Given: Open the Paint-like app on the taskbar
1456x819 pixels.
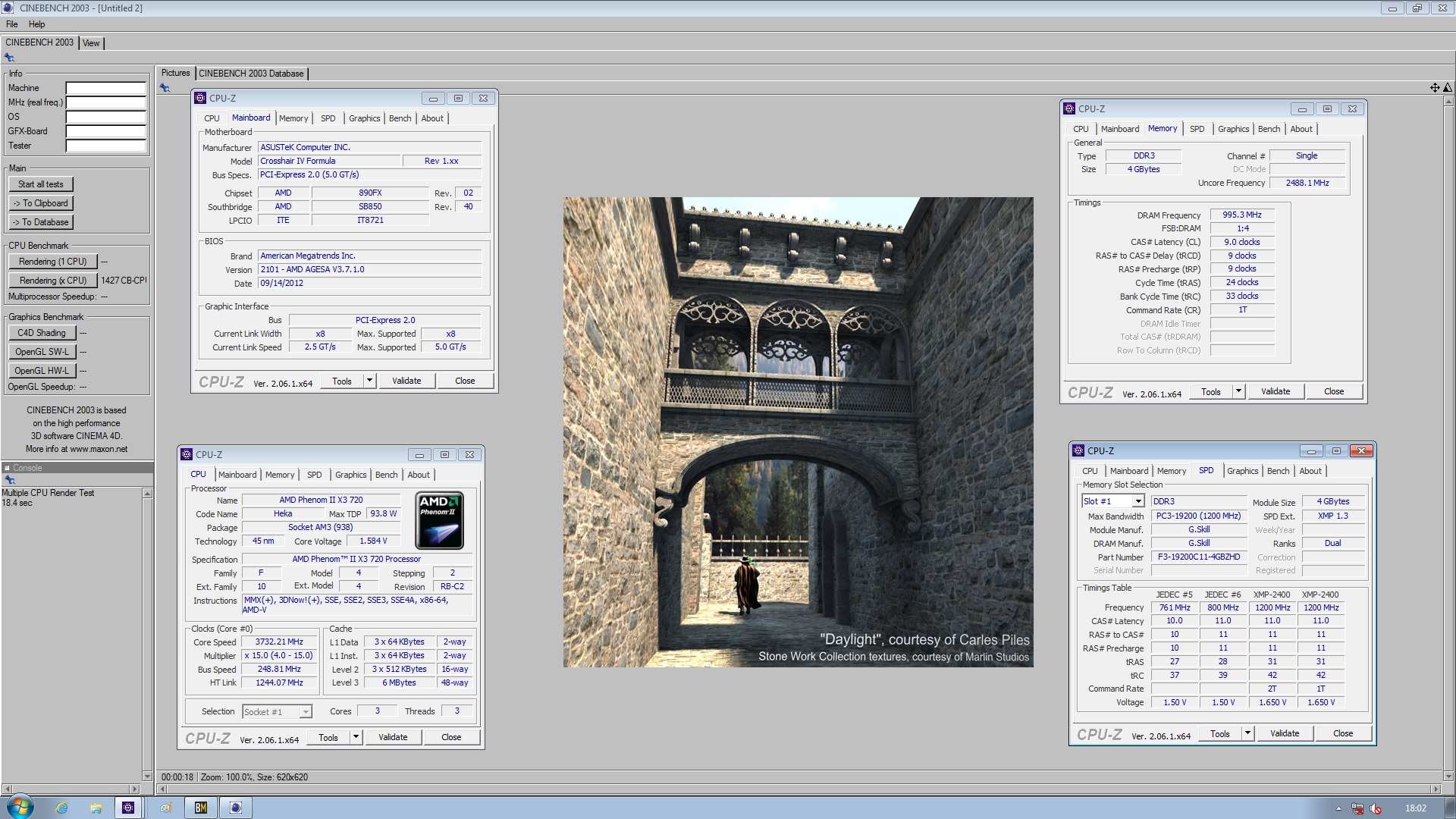Looking at the screenshot, I should tap(165, 808).
